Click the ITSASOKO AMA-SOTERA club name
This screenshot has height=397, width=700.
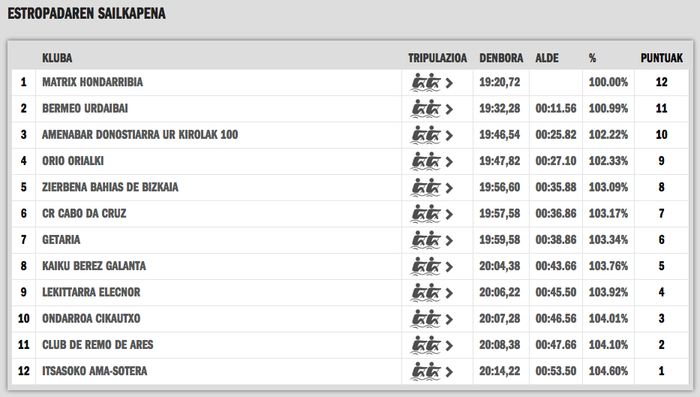(x=95, y=371)
